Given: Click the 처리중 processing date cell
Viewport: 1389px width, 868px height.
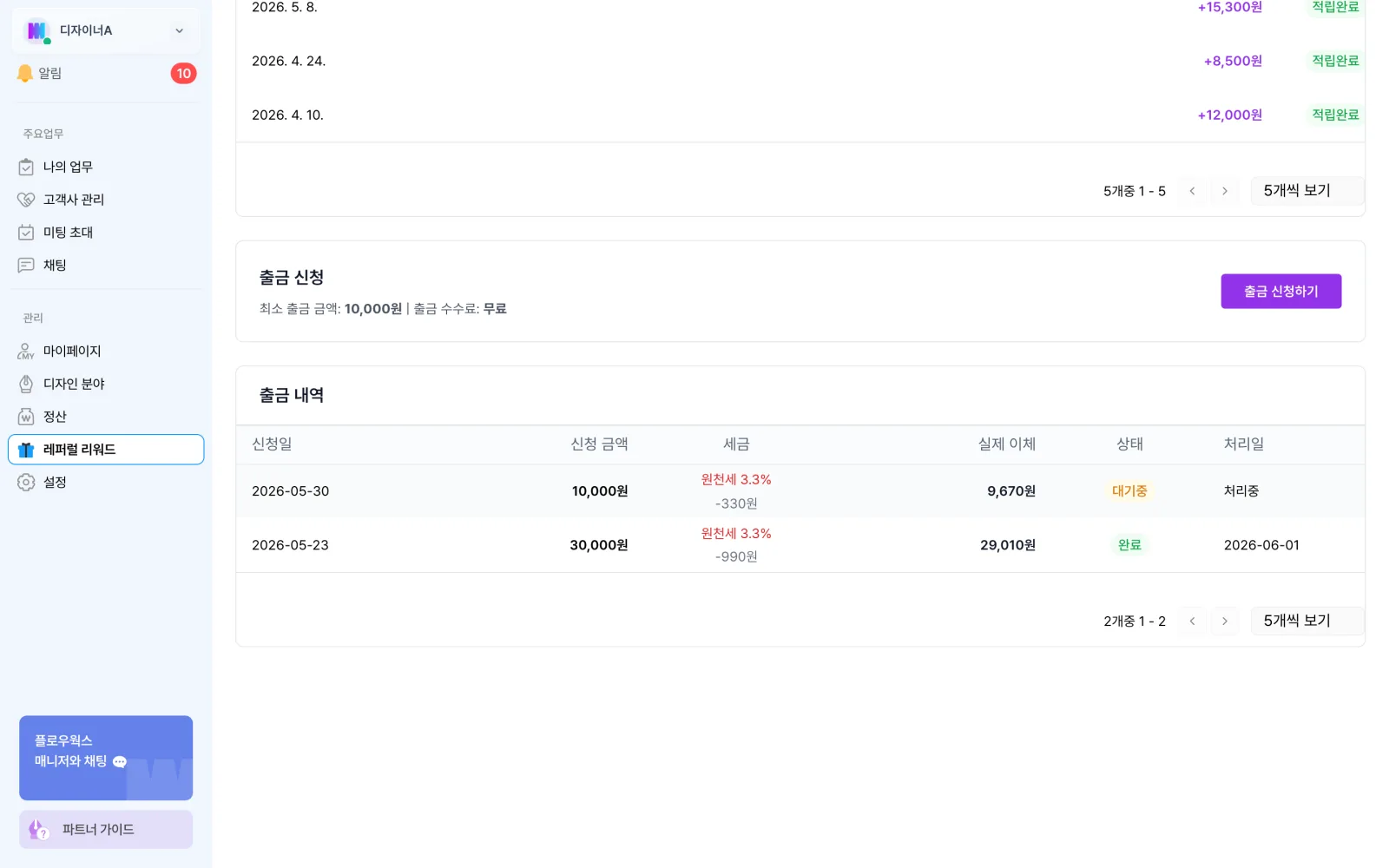Looking at the screenshot, I should point(1241,491).
